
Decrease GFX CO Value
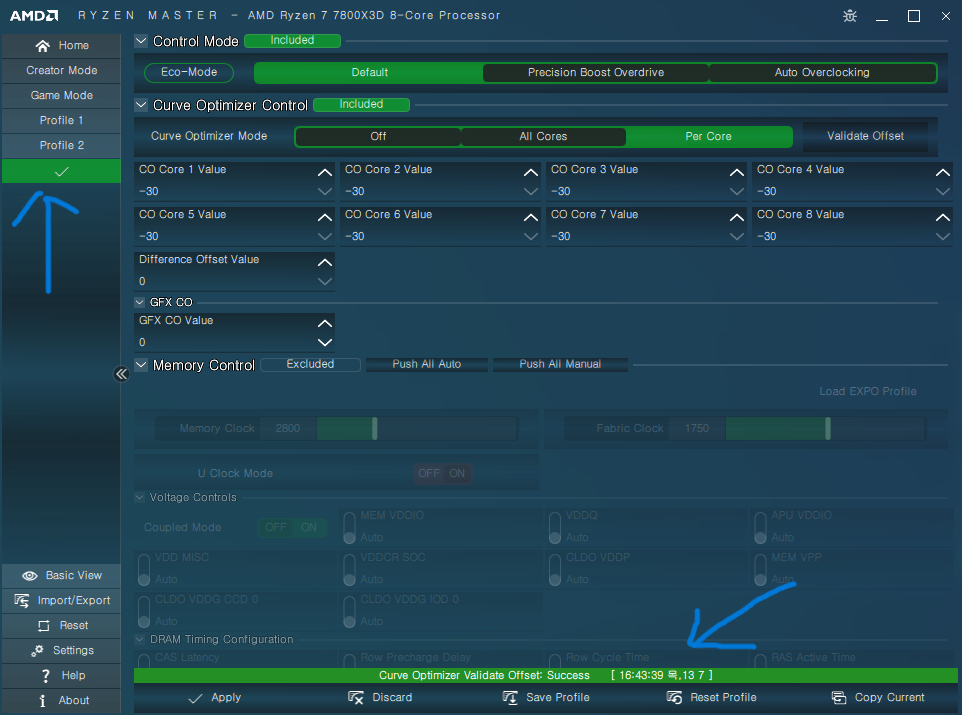pos(325,342)
